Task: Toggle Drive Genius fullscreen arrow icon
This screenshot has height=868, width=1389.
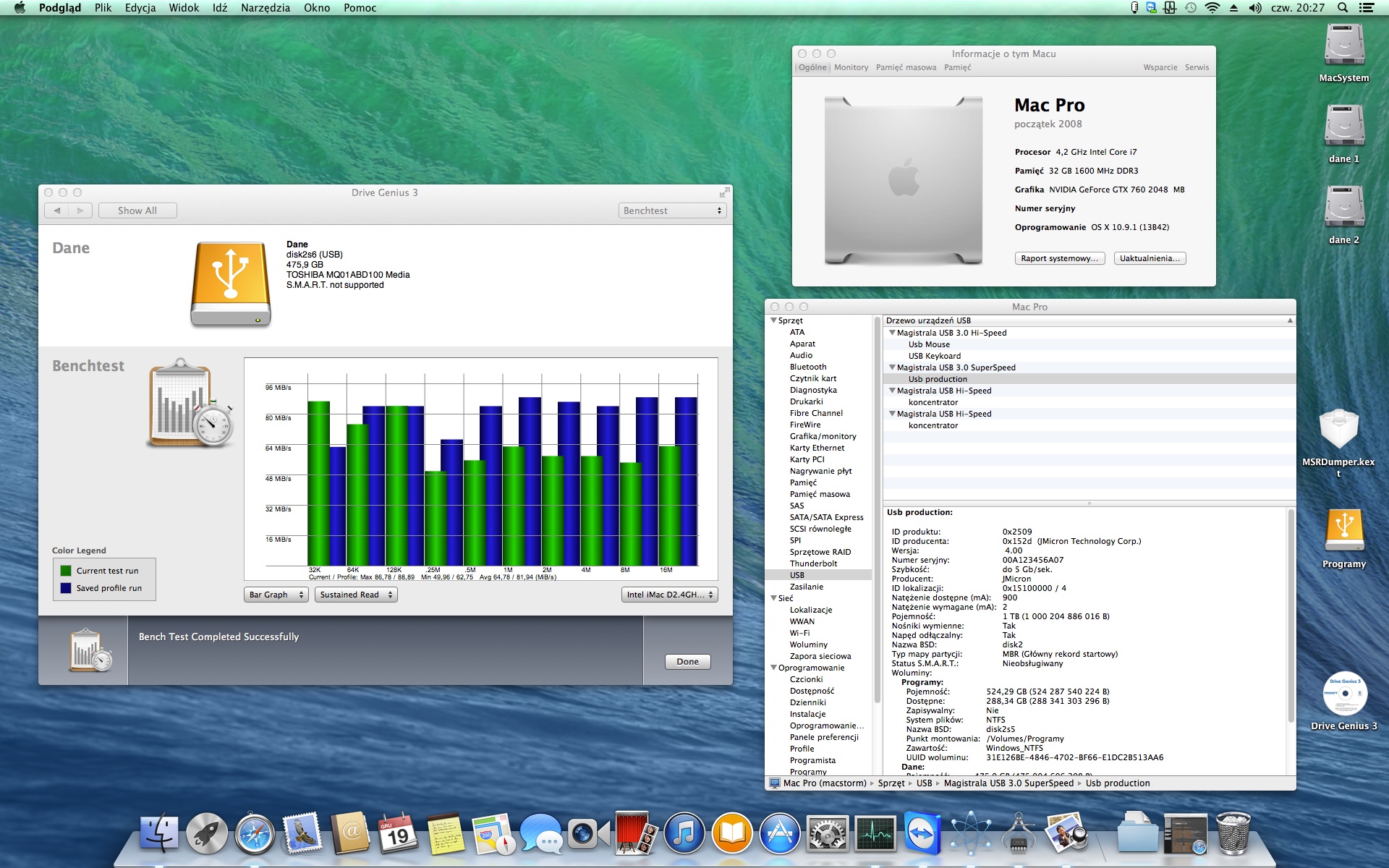Action: (723, 193)
